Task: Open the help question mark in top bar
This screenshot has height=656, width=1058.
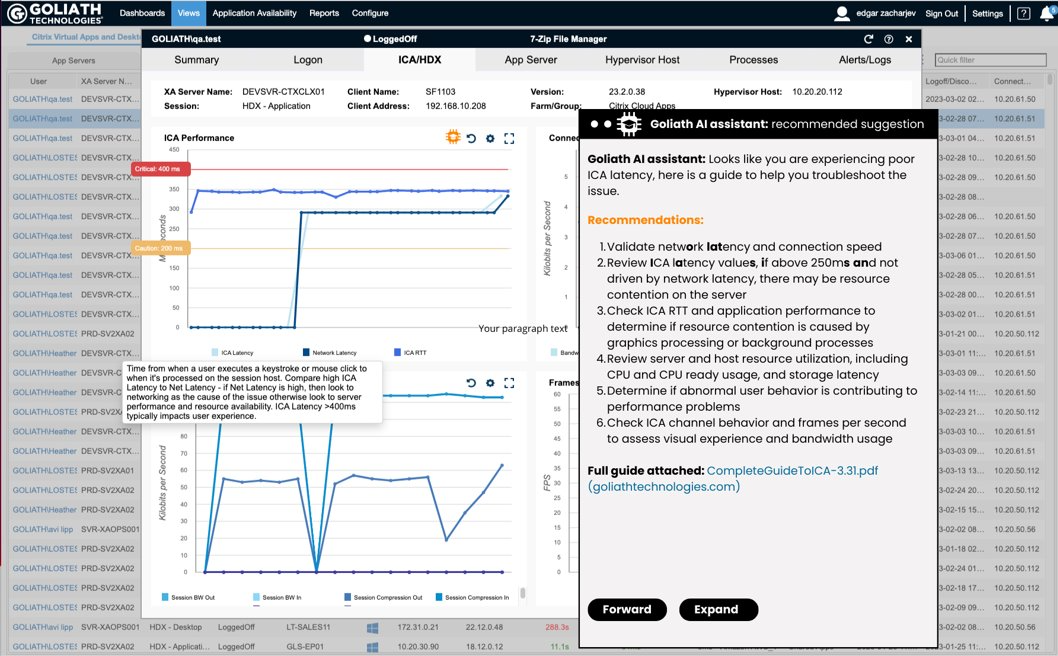Action: tap(1024, 13)
